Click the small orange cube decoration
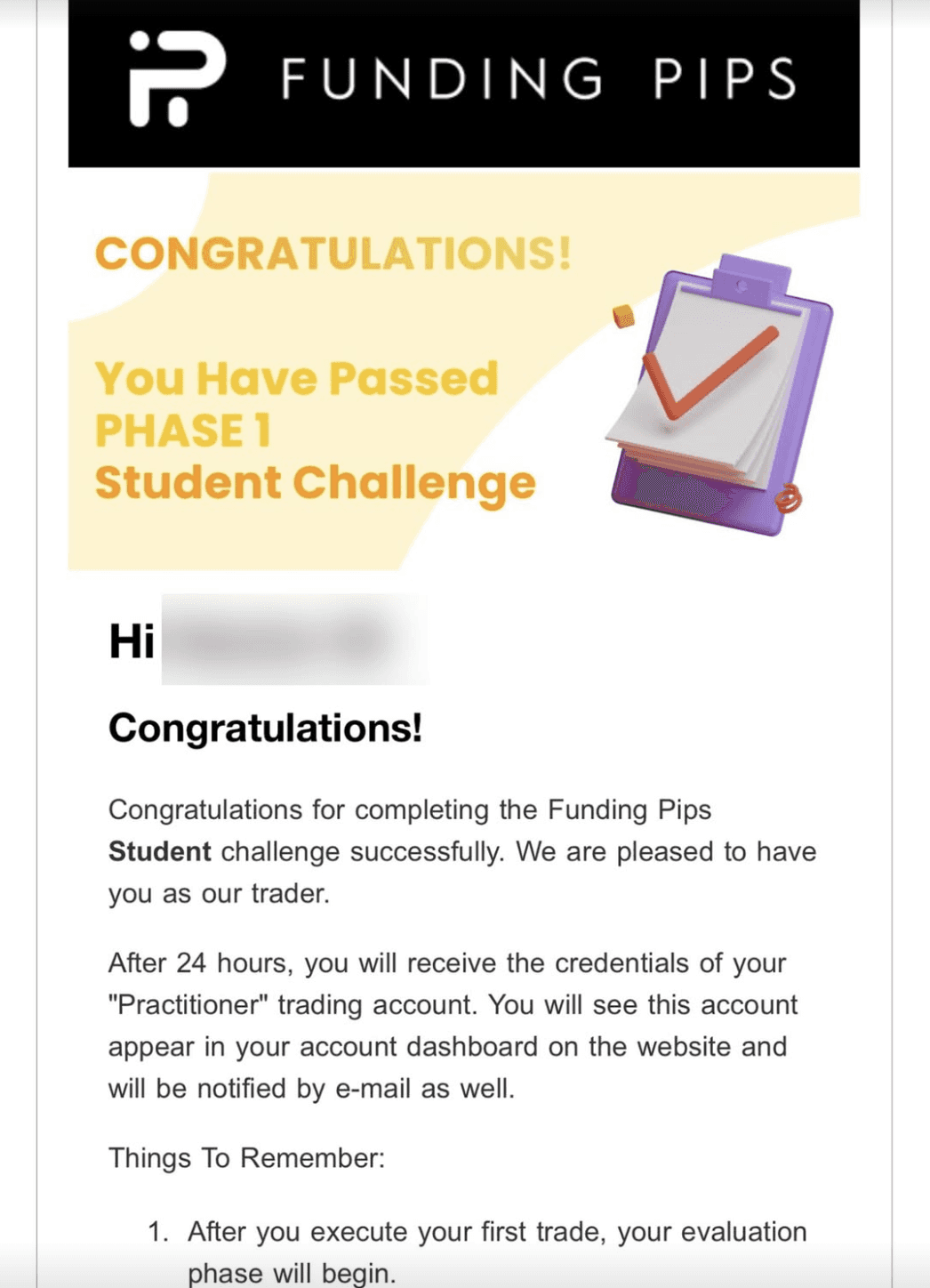The image size is (930, 1288). pos(624,316)
